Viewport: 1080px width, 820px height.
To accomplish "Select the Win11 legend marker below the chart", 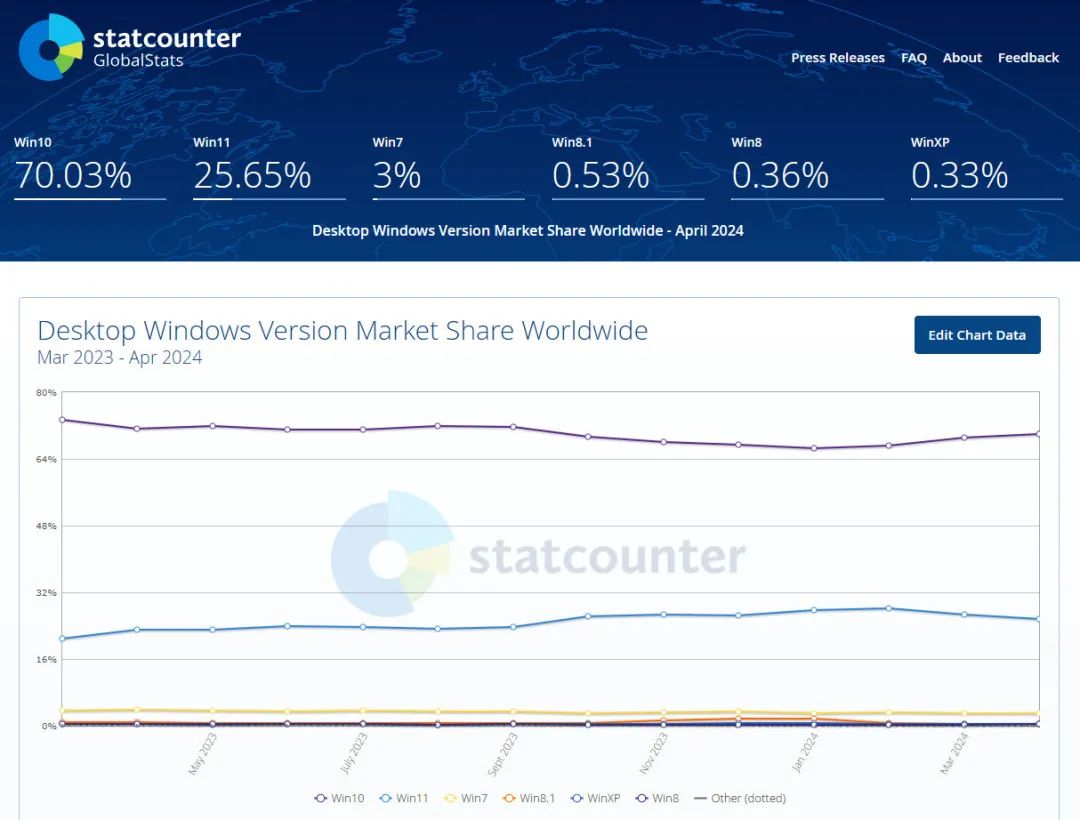I will pyautogui.click(x=385, y=798).
